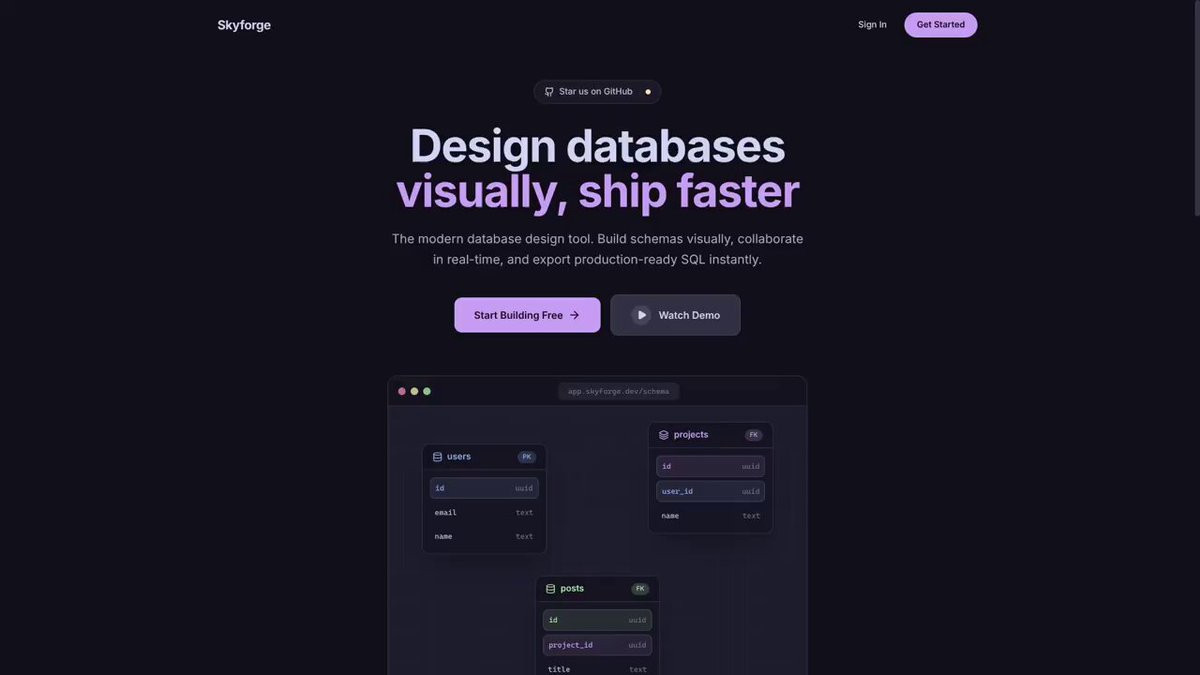Click the database icon on the users table

point(437,457)
